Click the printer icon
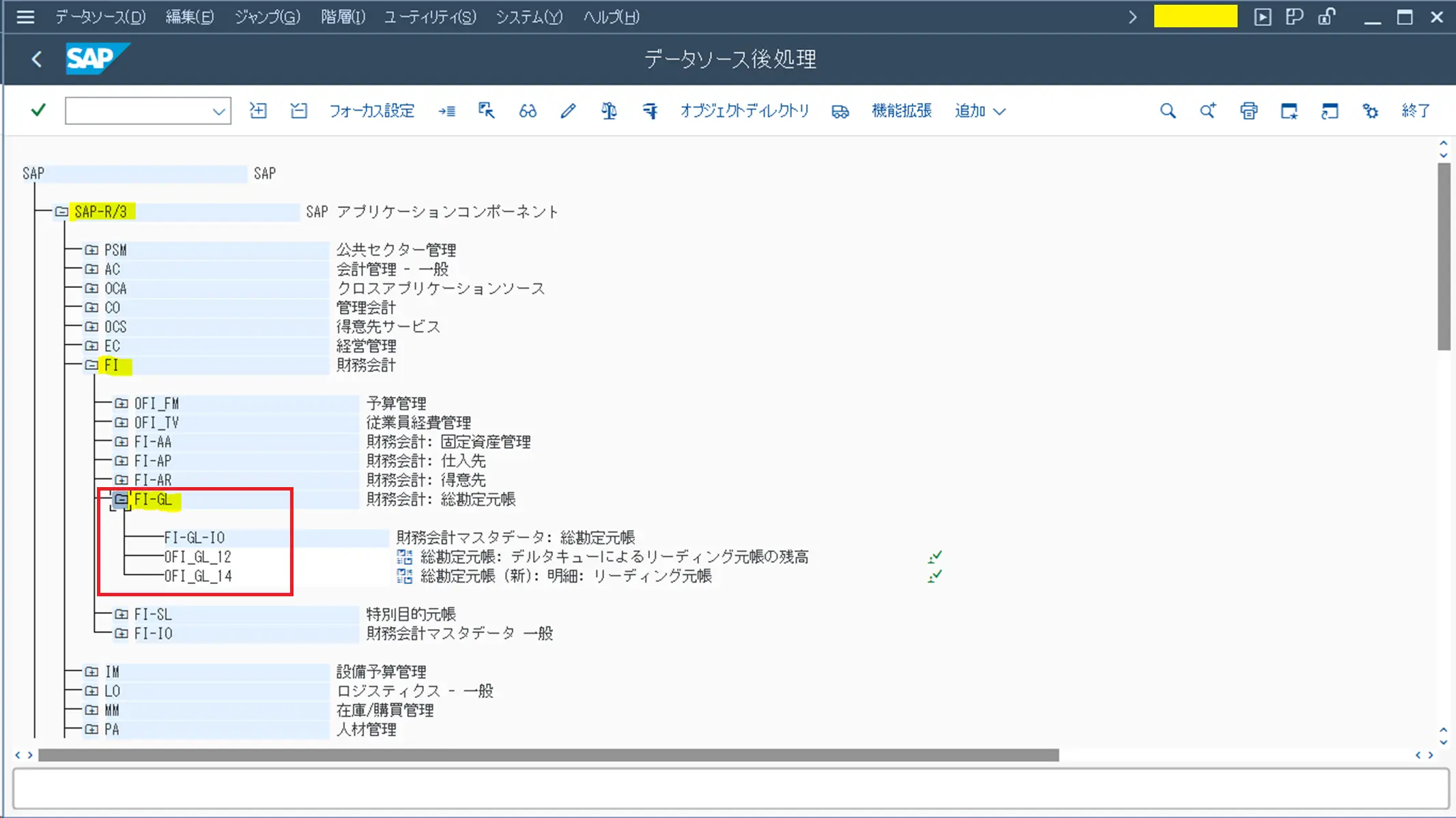Screen dimensions: 1456x818 [1248, 111]
